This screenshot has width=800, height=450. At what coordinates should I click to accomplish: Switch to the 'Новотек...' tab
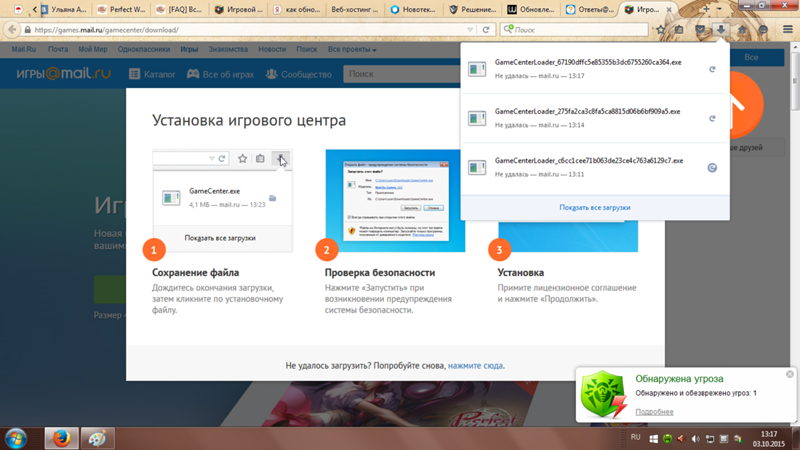(414, 9)
